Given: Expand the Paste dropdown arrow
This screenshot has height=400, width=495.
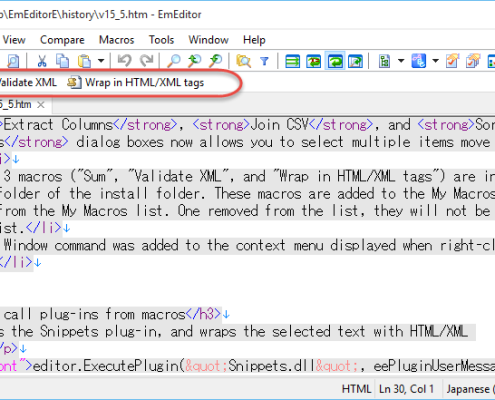Looking at the screenshot, I should pos(101,61).
